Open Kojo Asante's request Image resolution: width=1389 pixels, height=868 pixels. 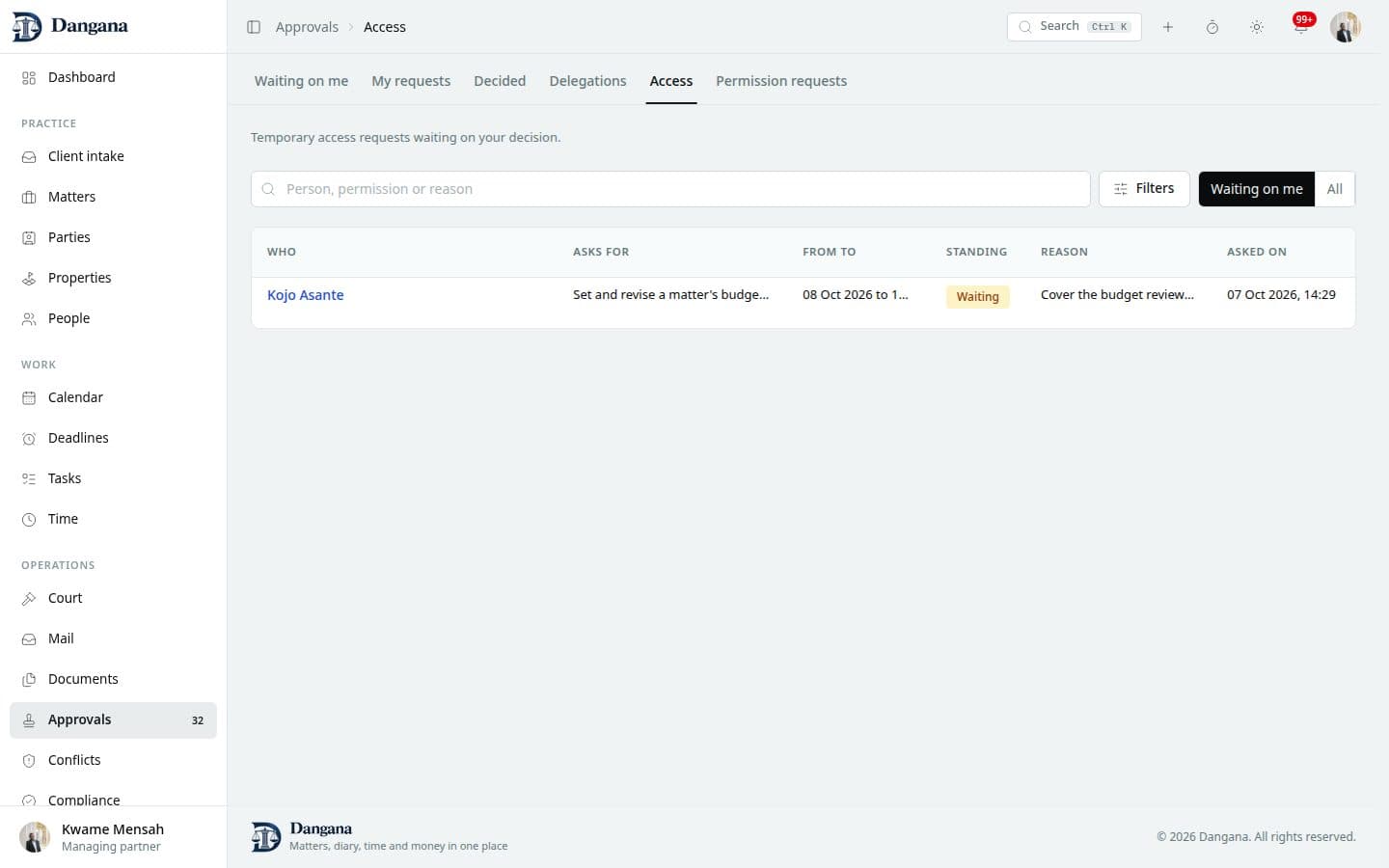pos(305,295)
